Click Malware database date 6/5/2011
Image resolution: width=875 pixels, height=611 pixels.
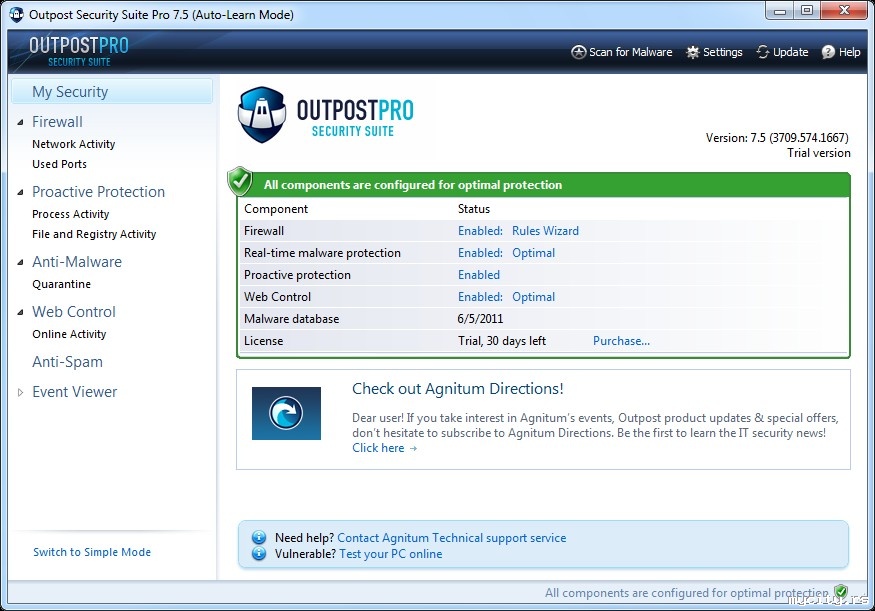(x=480, y=319)
